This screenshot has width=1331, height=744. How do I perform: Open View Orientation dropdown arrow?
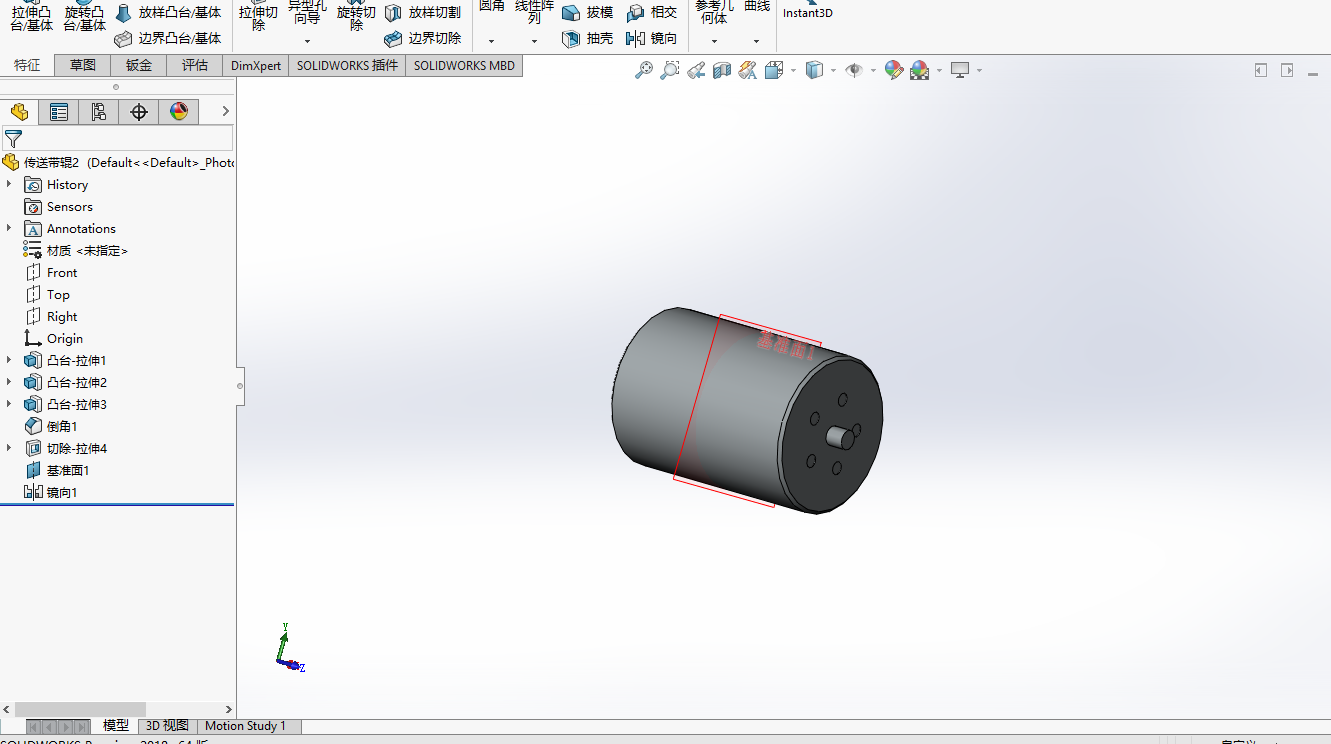click(x=794, y=71)
